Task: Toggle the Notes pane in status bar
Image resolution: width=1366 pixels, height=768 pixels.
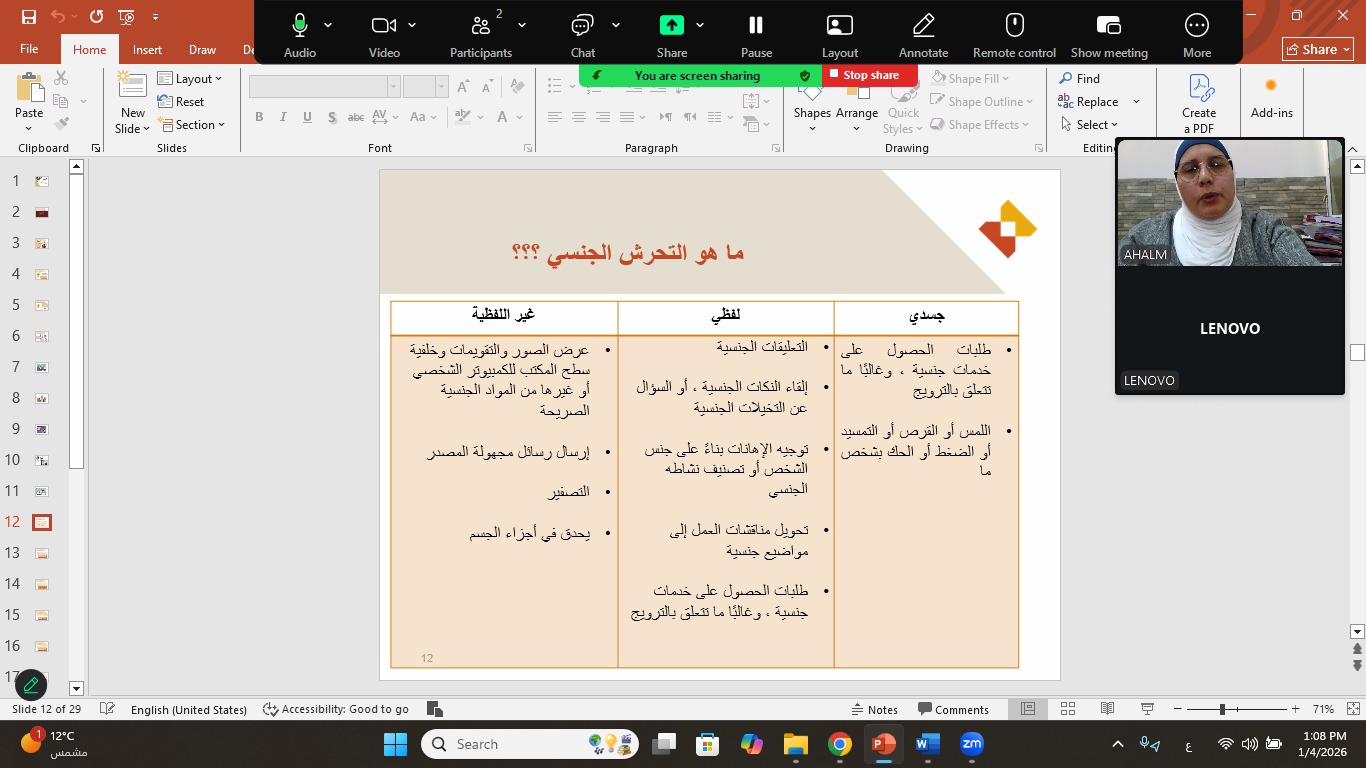Action: pyautogui.click(x=873, y=709)
